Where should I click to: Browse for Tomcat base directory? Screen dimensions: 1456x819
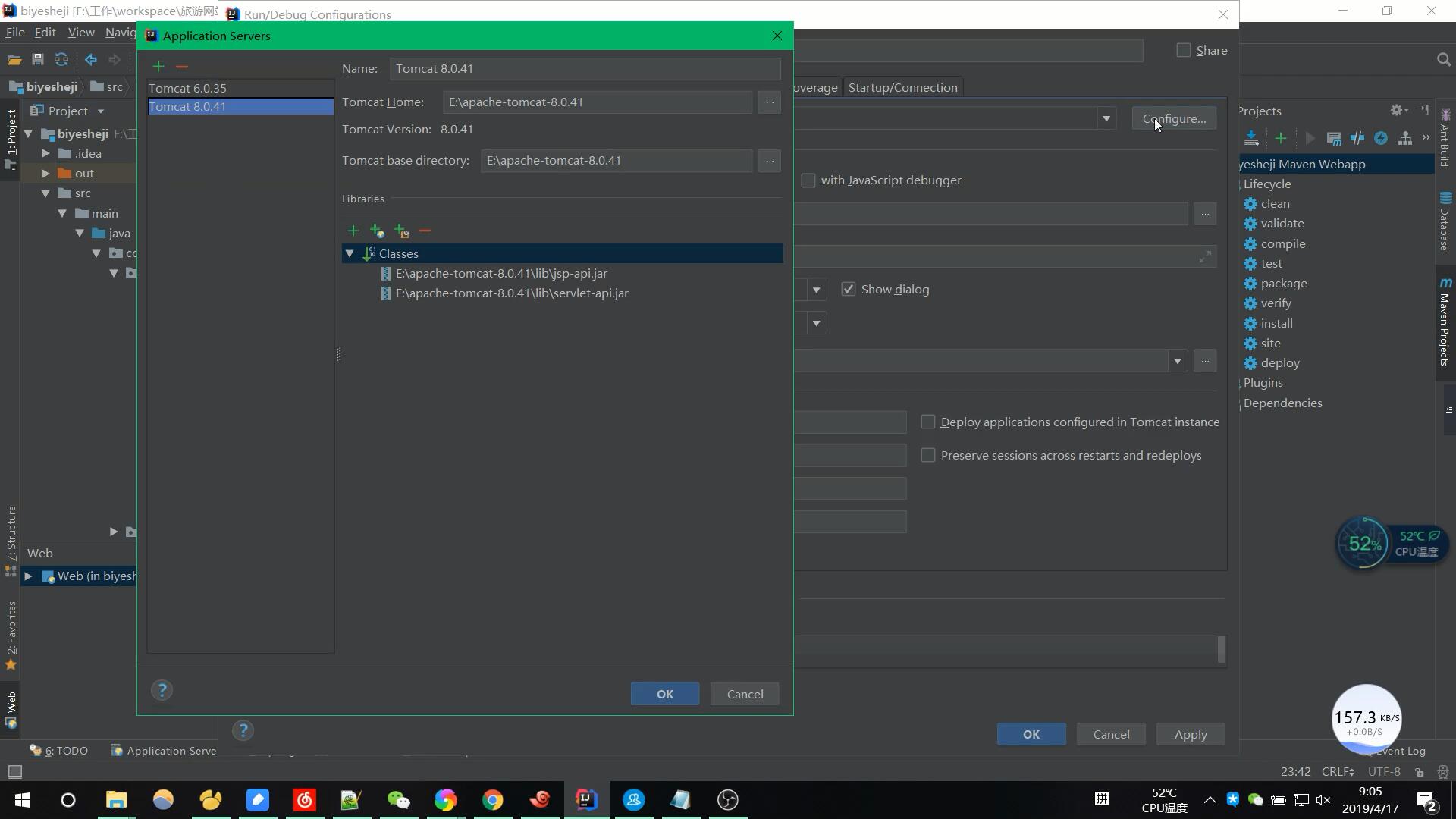pos(769,161)
